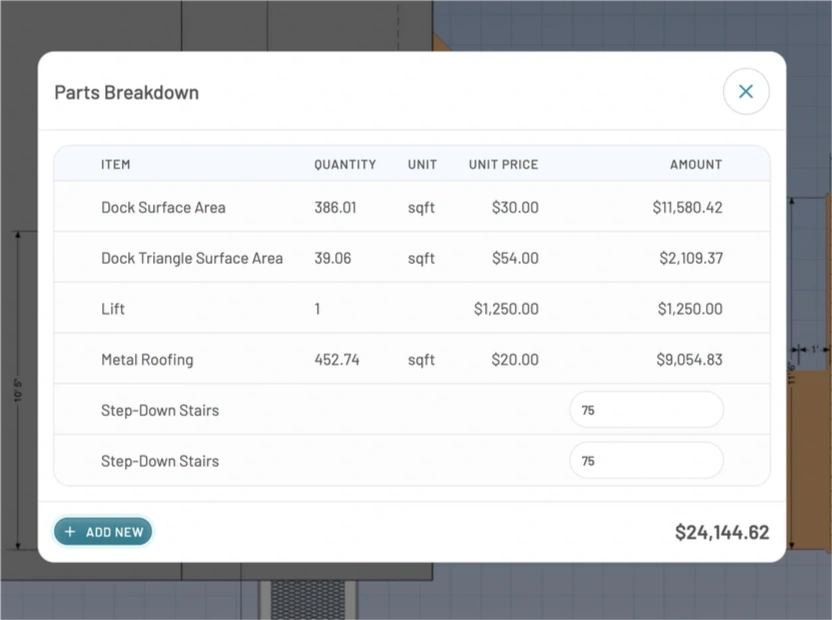Click the QUANTITY column header
The width and height of the screenshot is (832, 620).
[345, 165]
